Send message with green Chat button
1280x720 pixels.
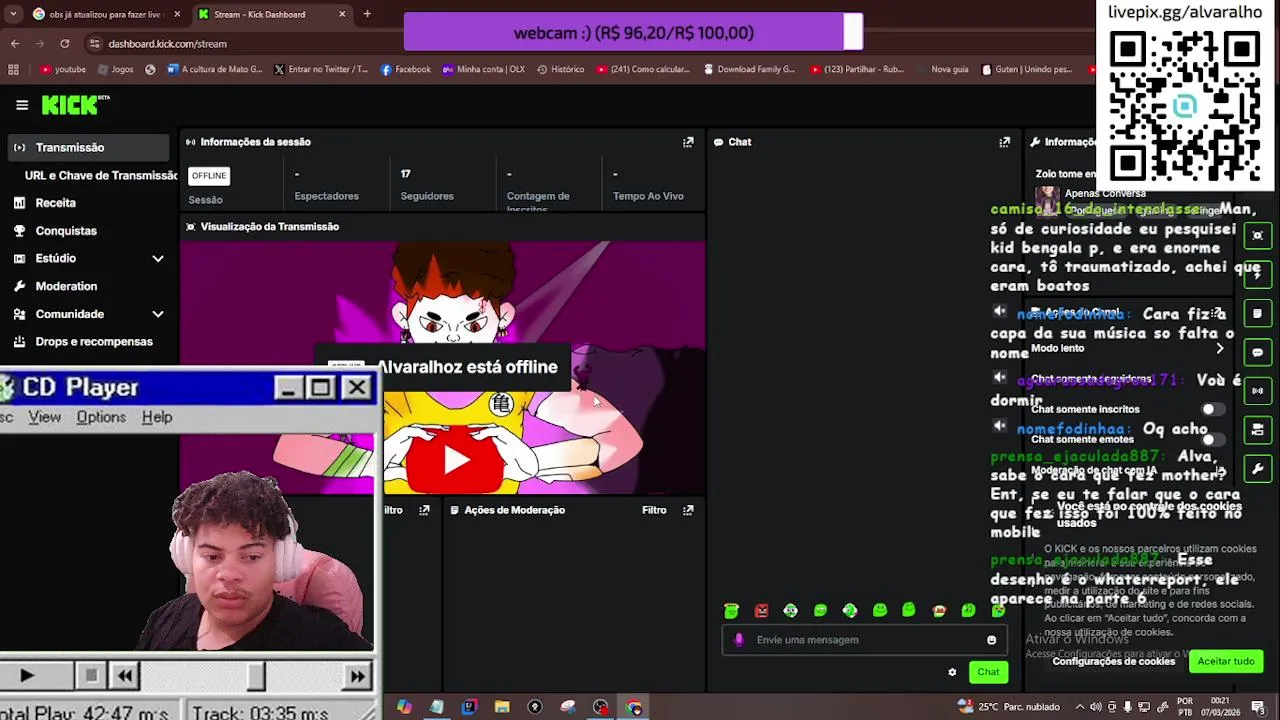coord(988,672)
